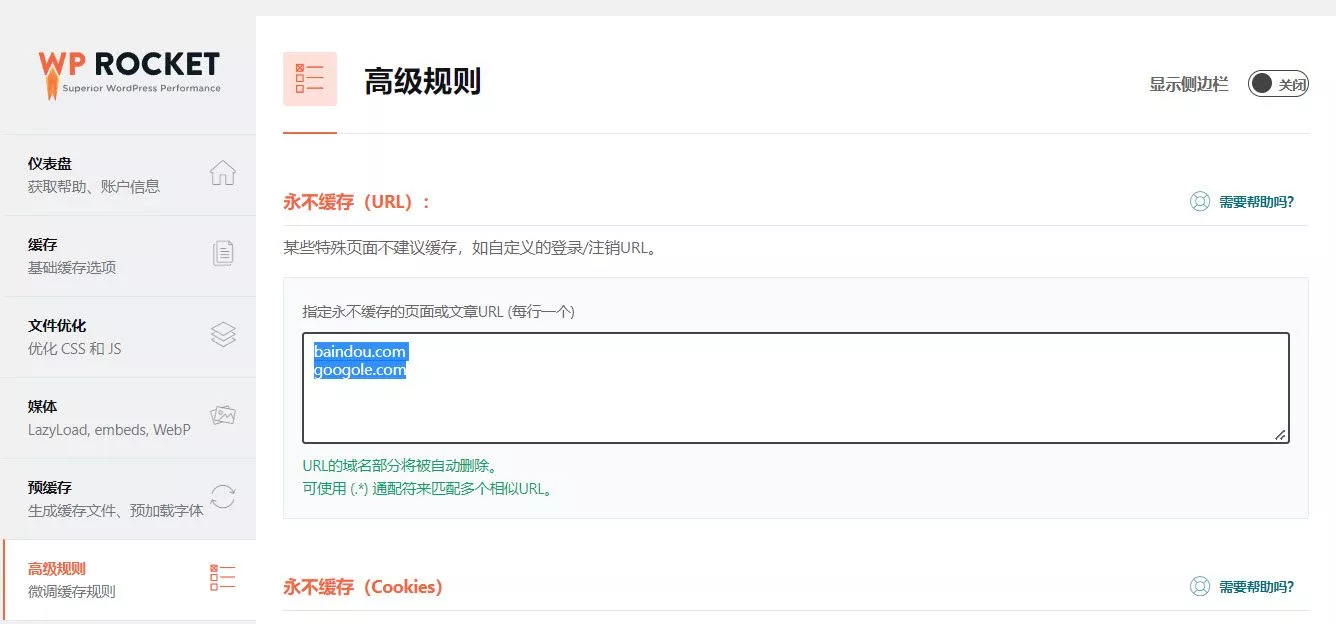This screenshot has height=624, width=1336.
Task: Click Superior WordPress Performance tagline
Action: click(x=142, y=88)
